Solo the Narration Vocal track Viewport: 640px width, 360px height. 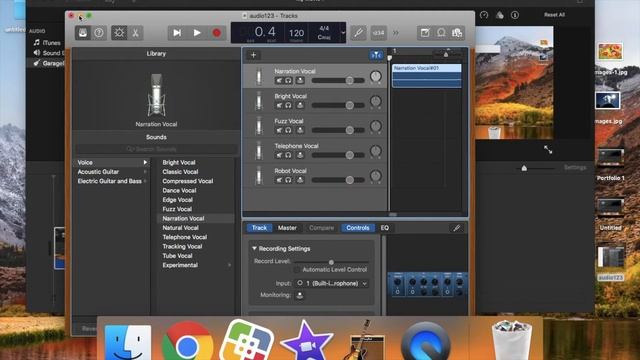(x=288, y=80)
